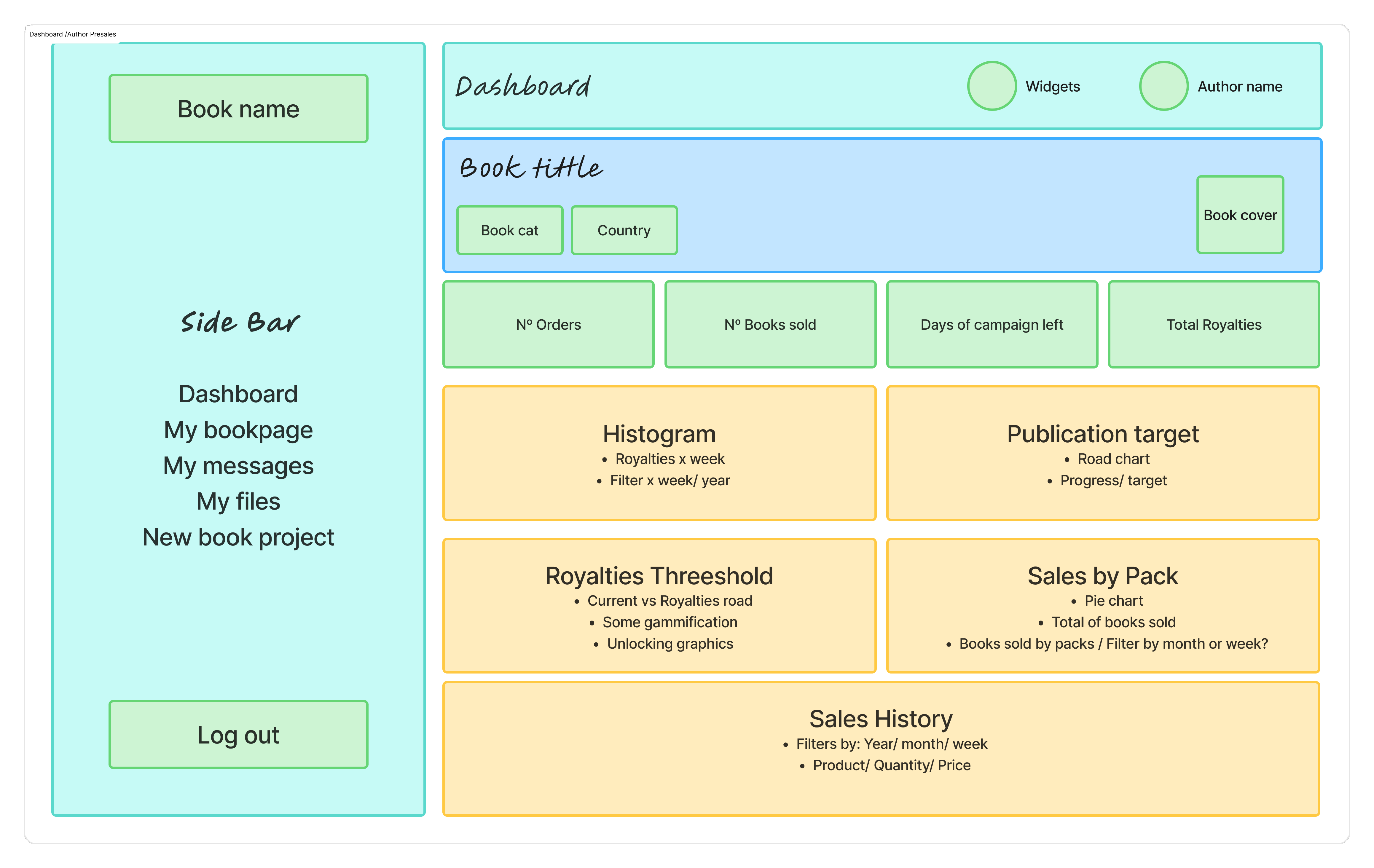Click the Widgets circle icon

click(992, 86)
